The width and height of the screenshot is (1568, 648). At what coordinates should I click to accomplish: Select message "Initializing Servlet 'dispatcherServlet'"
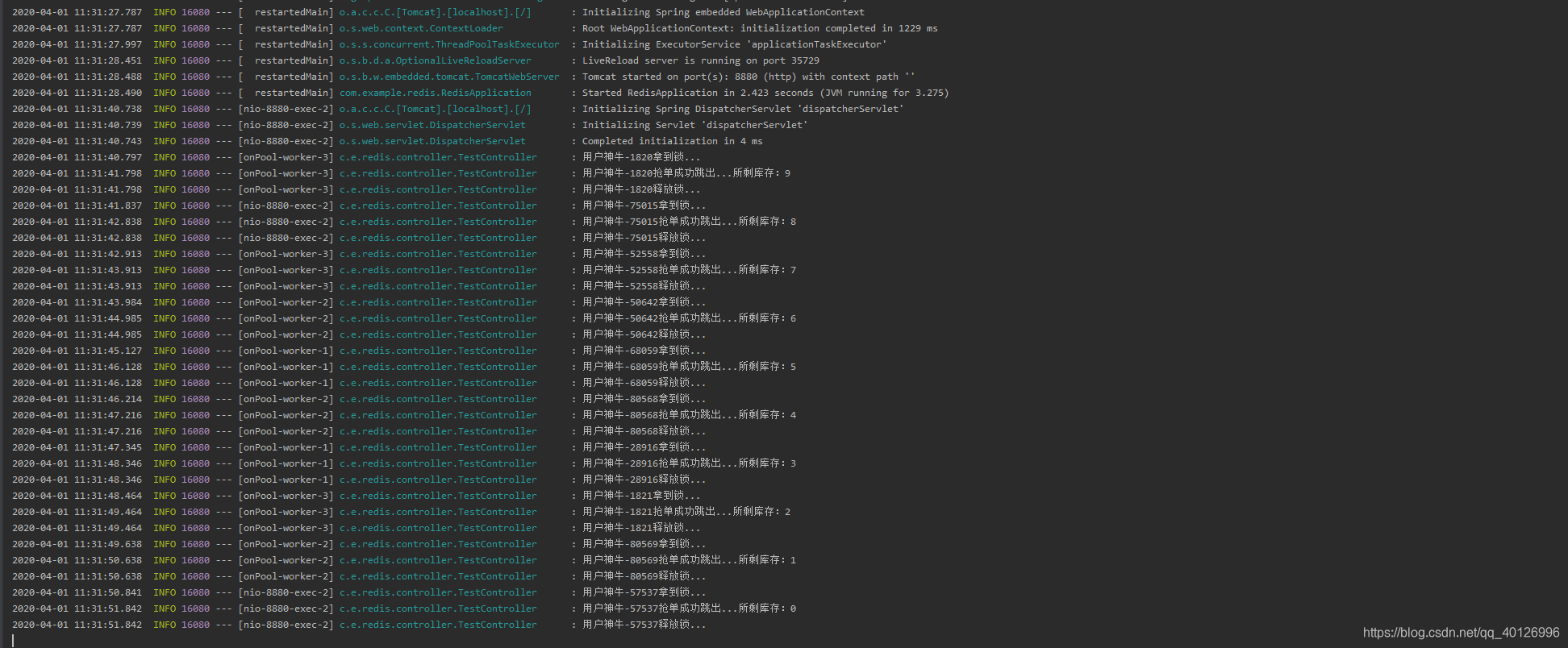[695, 125]
